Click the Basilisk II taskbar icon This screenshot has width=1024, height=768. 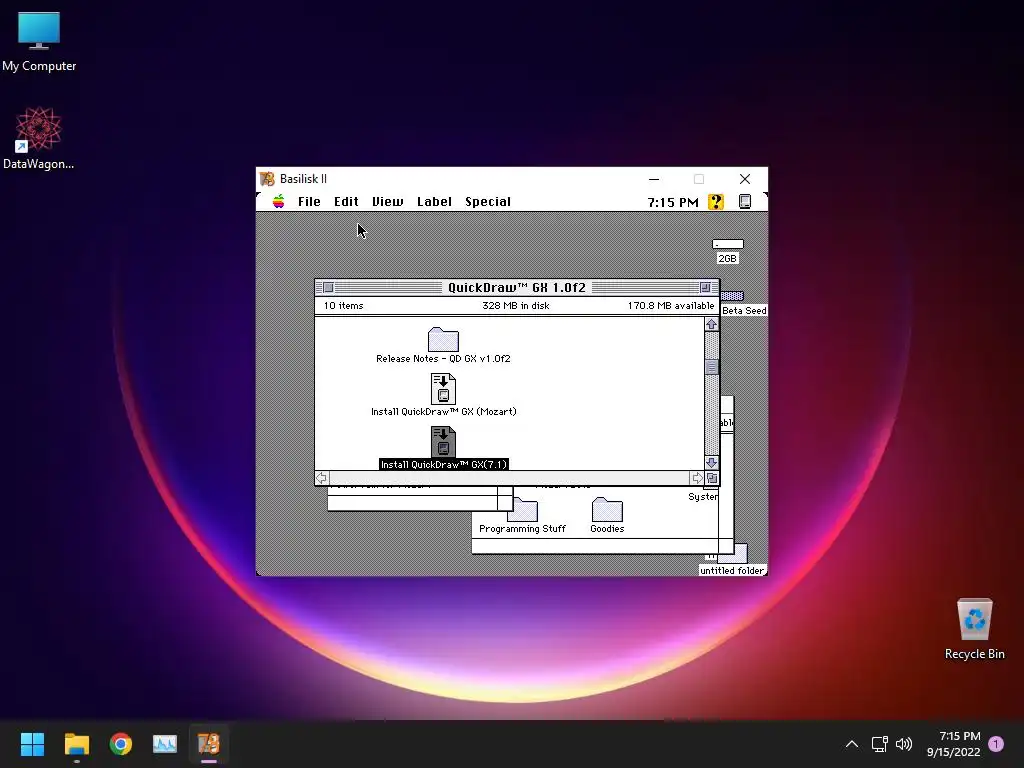pyautogui.click(x=209, y=744)
